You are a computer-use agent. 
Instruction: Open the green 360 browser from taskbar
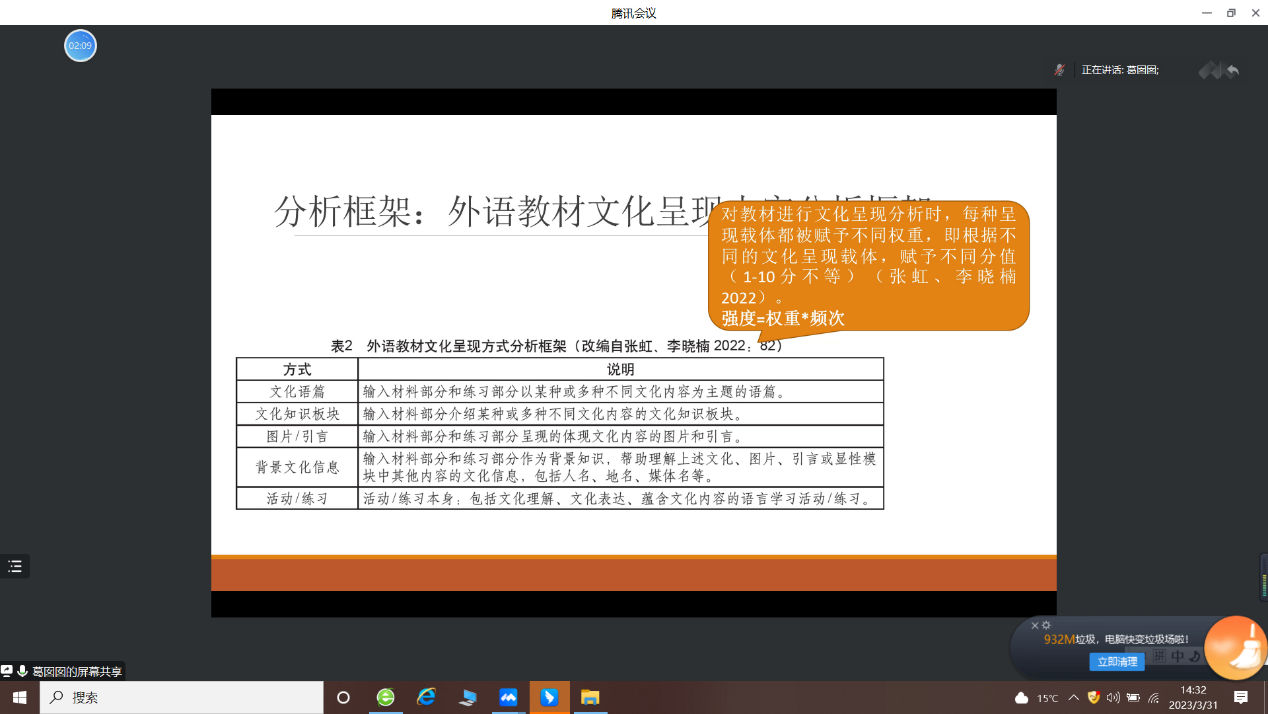pyautogui.click(x=385, y=697)
